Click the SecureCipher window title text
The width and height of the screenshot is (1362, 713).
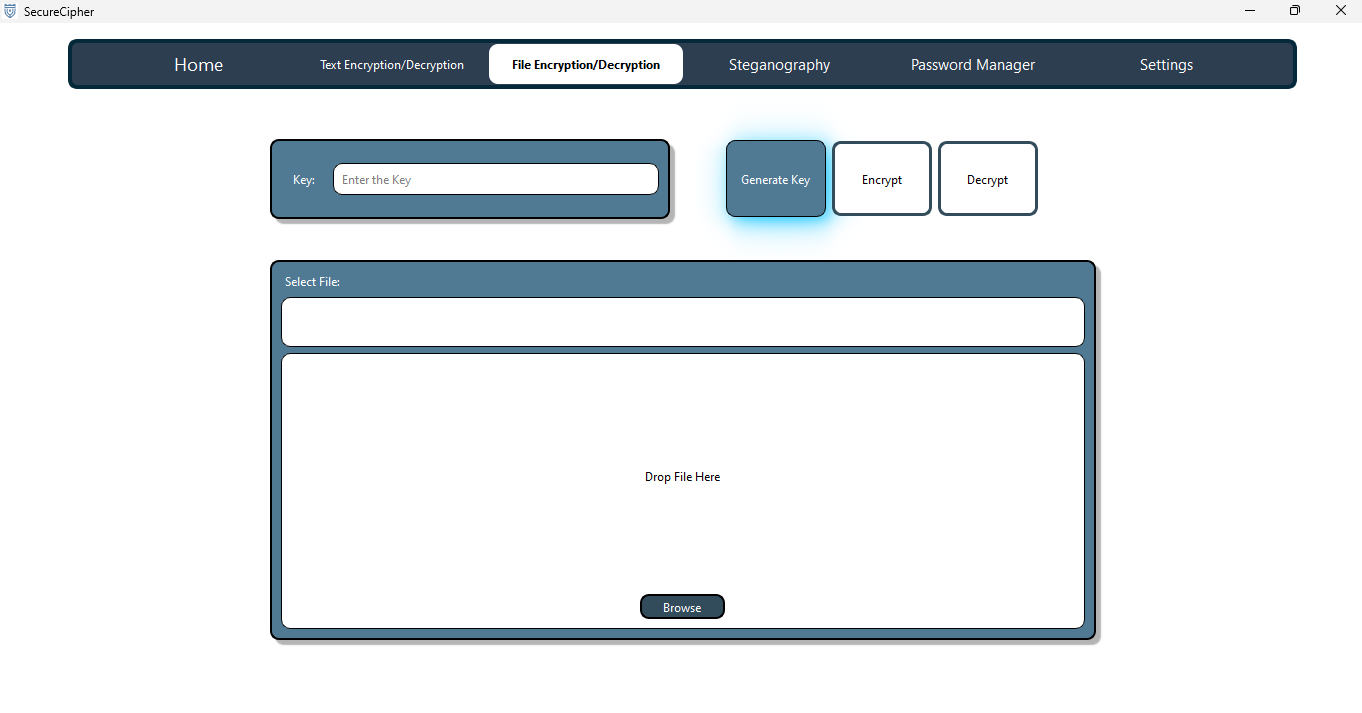pyautogui.click(x=59, y=12)
